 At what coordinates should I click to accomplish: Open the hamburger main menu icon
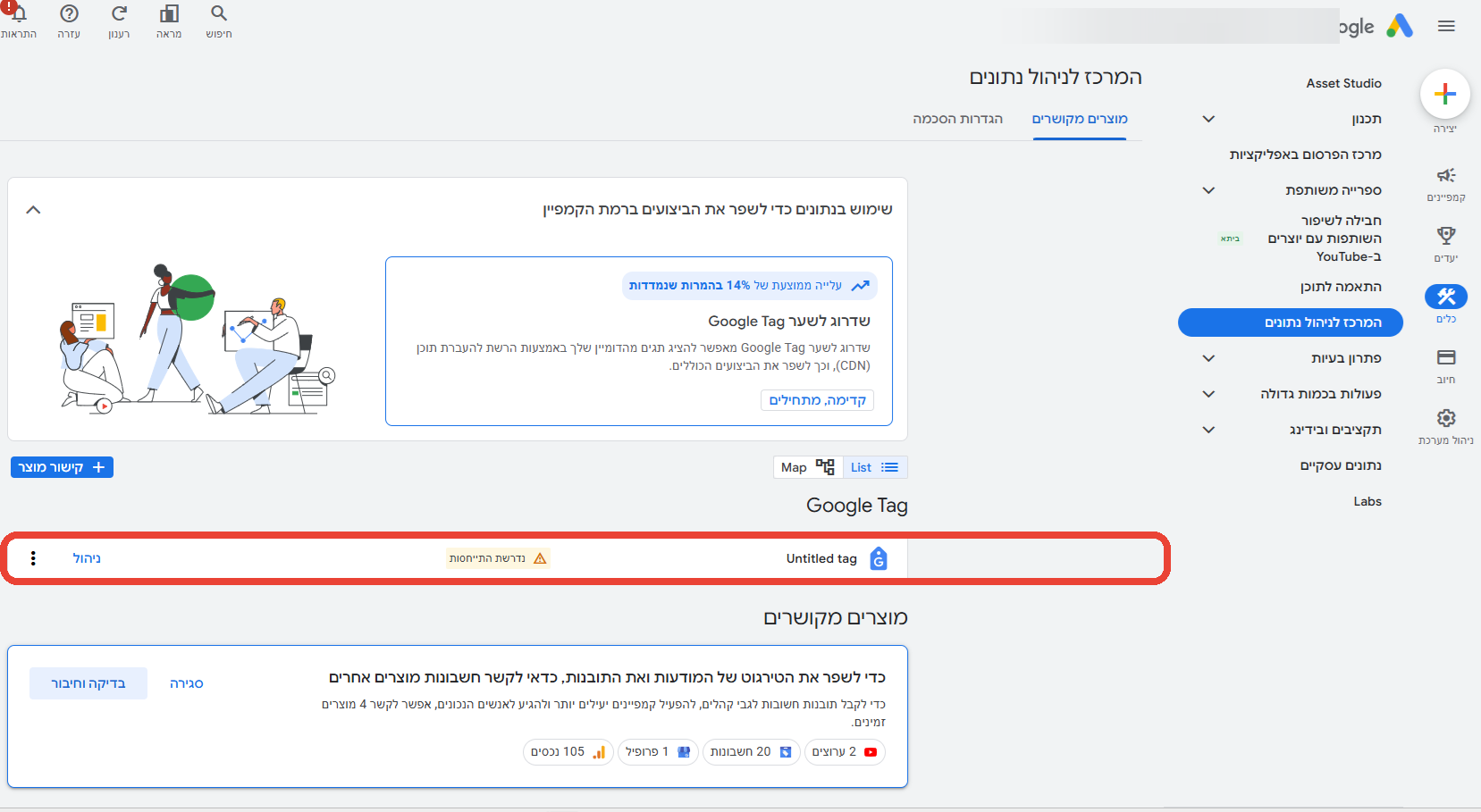coord(1446,26)
